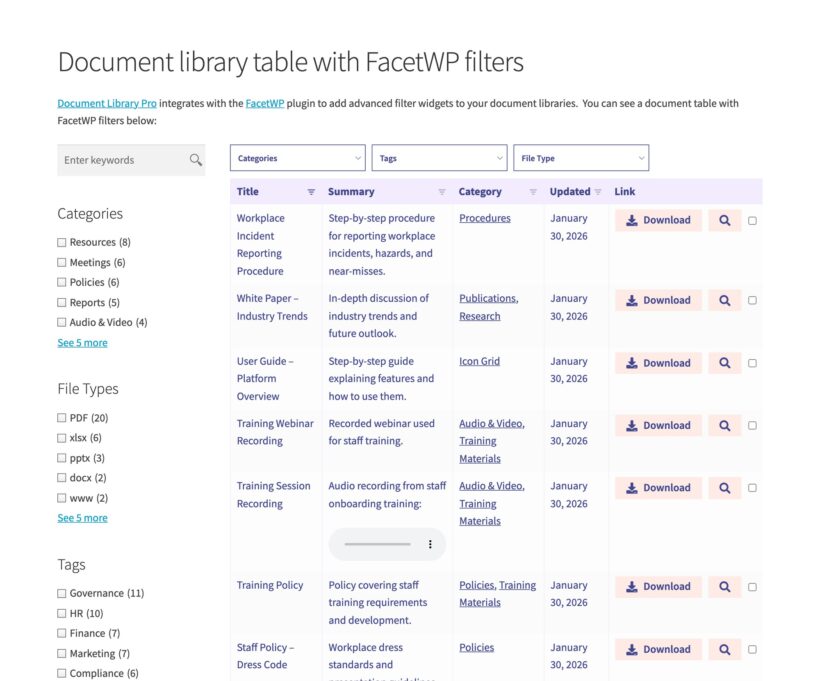820x681 pixels.
Task: Select the Training Webinar Recording row checkbox
Action: point(752,425)
